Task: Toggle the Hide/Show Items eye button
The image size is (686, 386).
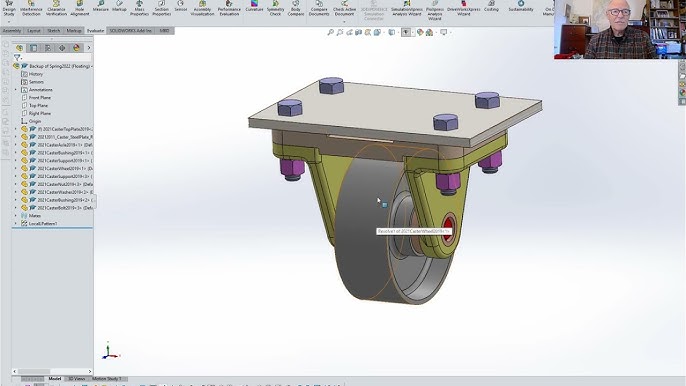Action: click(x=406, y=32)
